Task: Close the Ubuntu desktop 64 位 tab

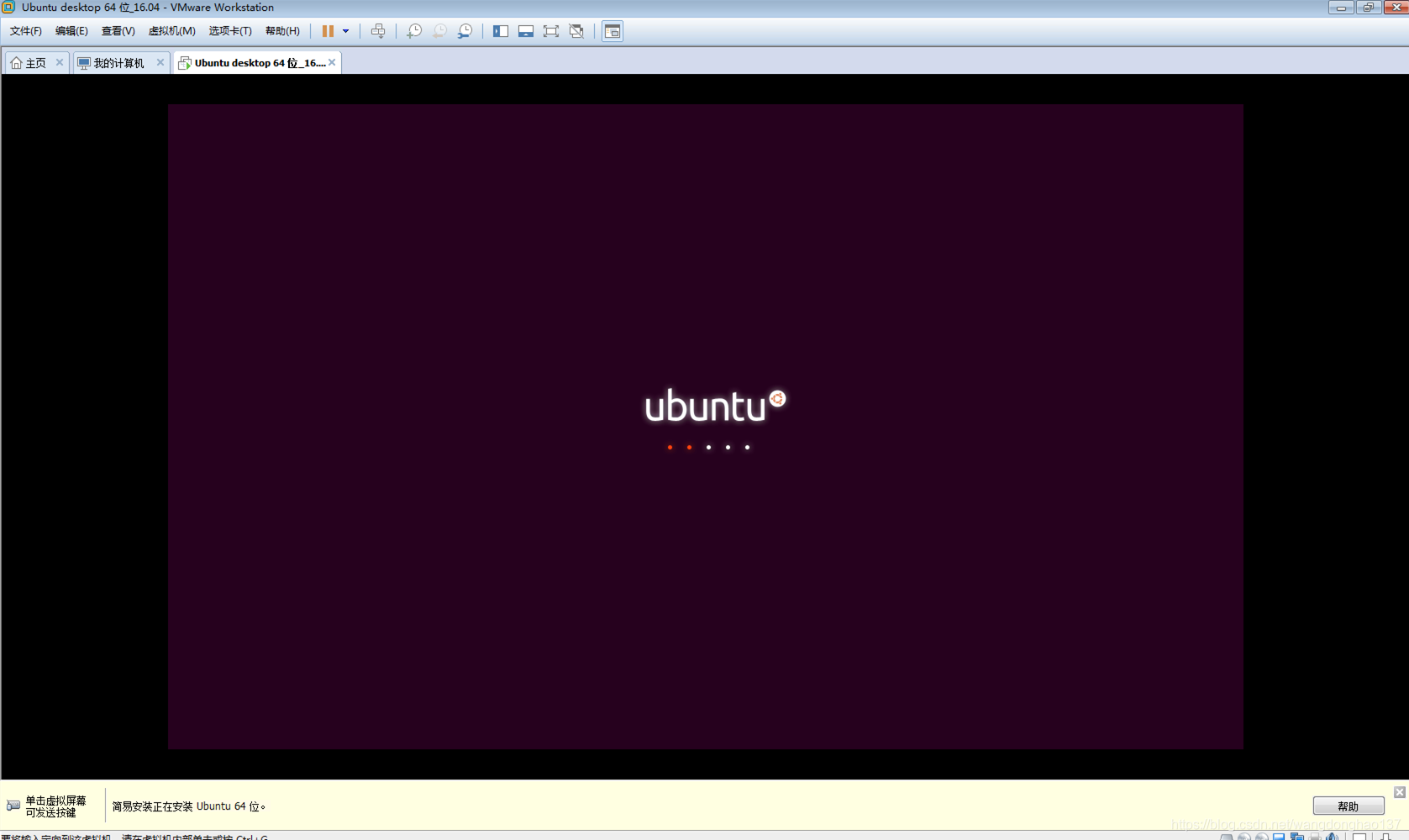Action: 332,62
